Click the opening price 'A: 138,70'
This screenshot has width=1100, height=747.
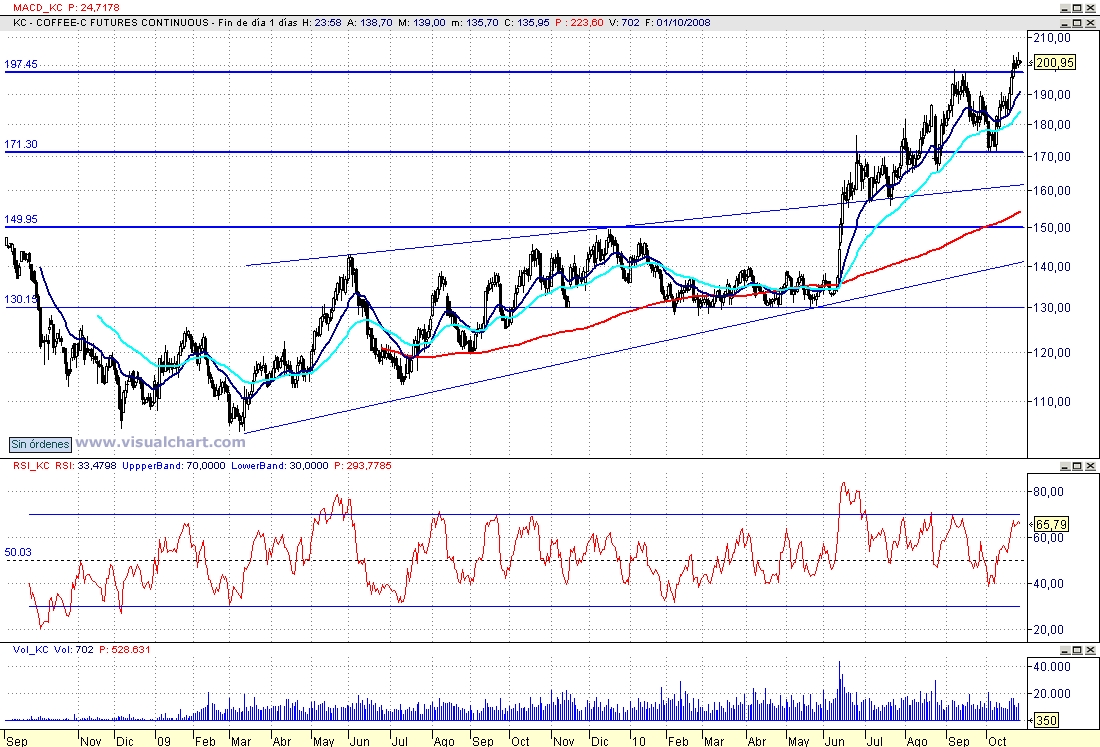(370, 22)
